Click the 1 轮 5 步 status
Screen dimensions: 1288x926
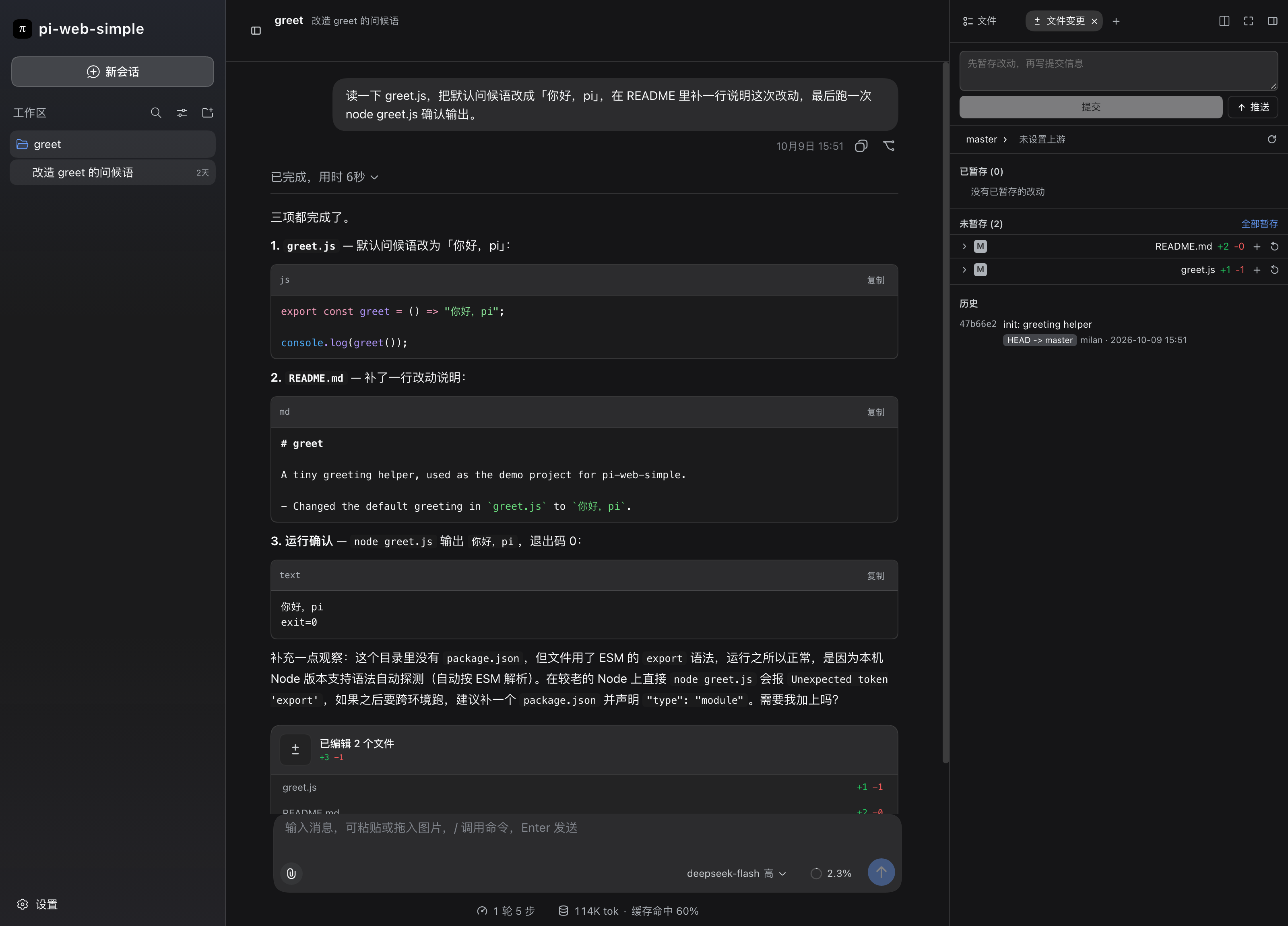(506, 911)
